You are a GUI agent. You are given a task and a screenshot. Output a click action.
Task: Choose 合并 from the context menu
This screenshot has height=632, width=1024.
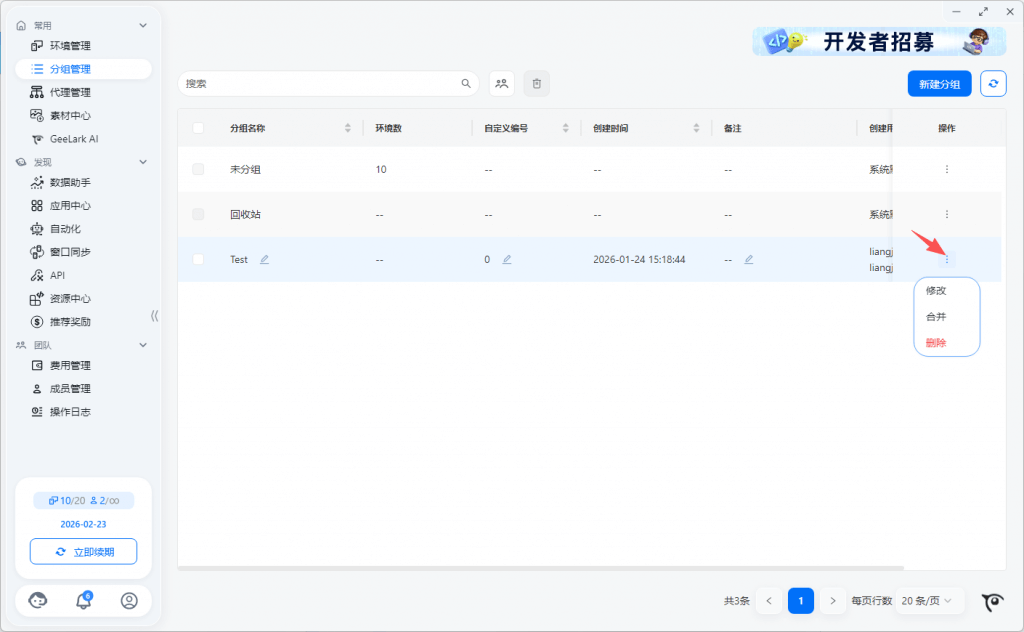coord(936,317)
